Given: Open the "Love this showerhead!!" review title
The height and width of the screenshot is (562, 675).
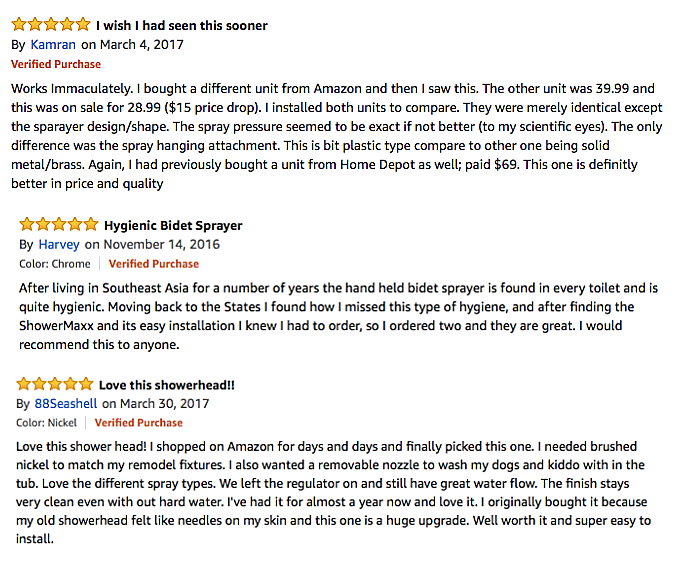Looking at the screenshot, I should pos(166,384).
